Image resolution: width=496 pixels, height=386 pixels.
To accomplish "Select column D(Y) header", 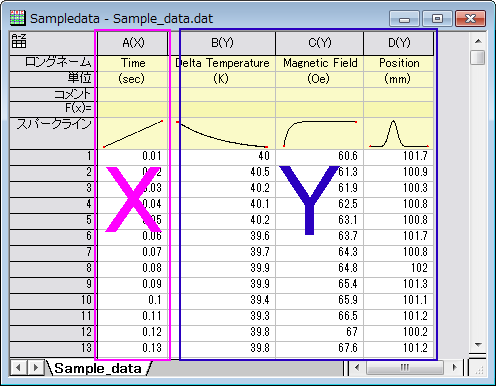I will 399,43.
